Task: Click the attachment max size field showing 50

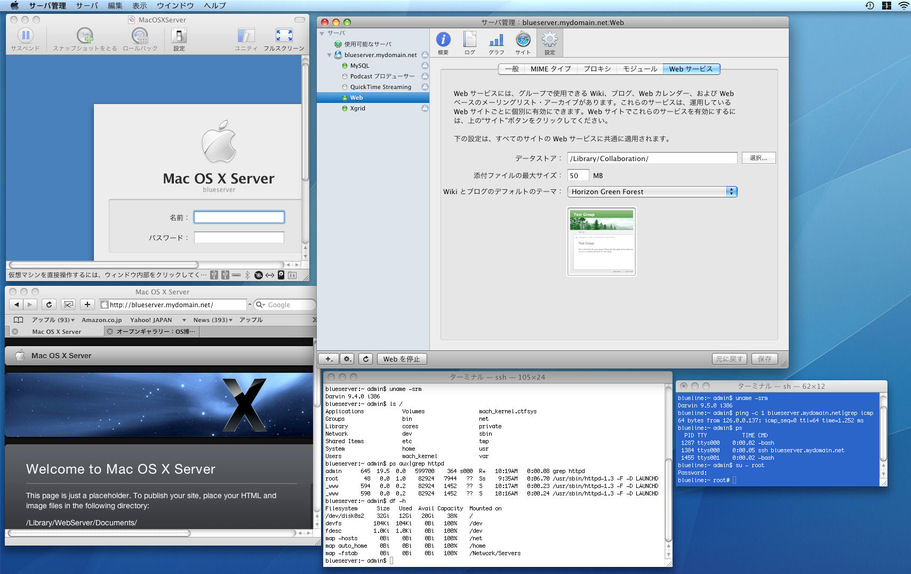Action: 578,175
